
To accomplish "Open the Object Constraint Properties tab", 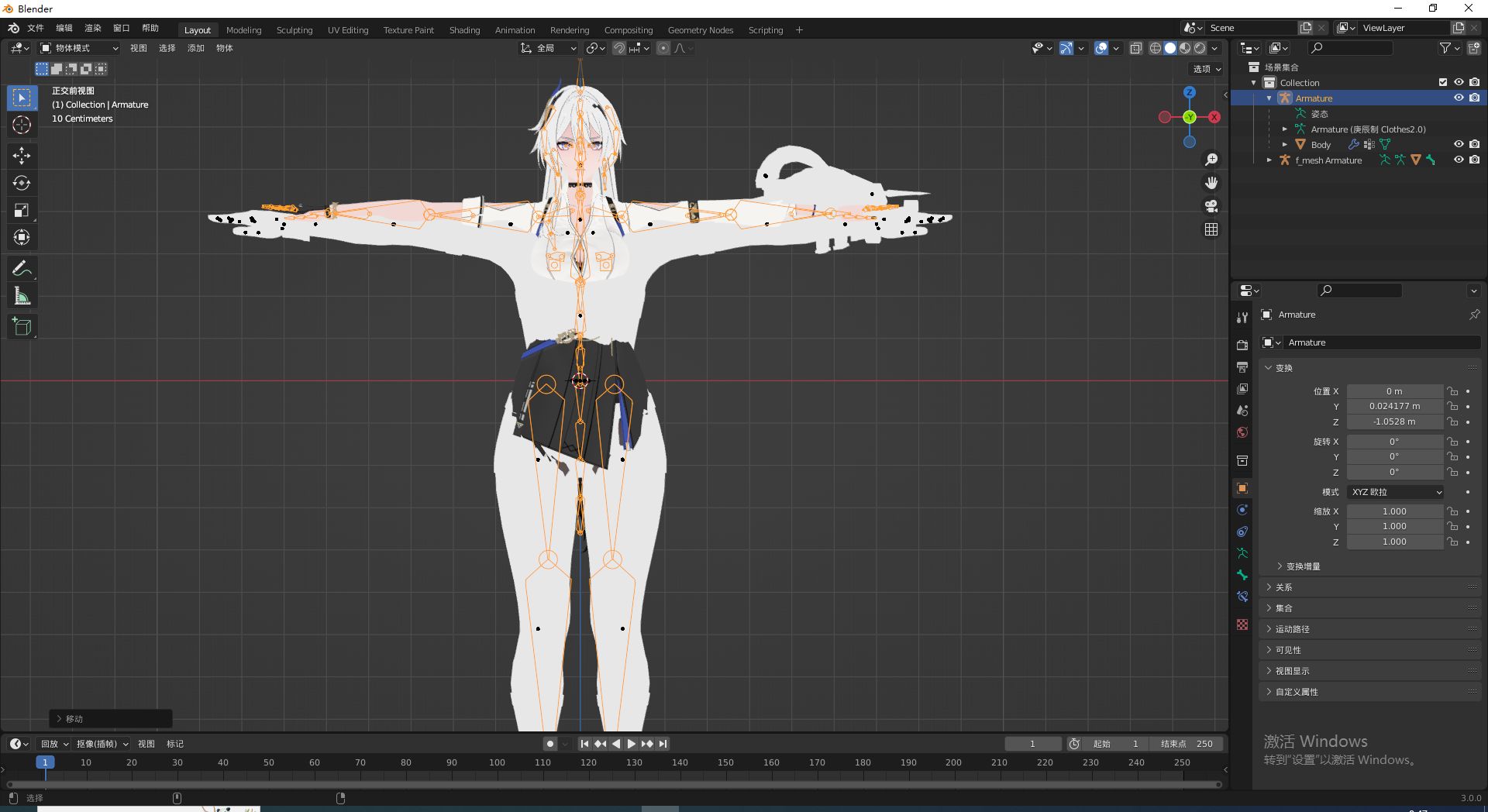I will coord(1242,532).
